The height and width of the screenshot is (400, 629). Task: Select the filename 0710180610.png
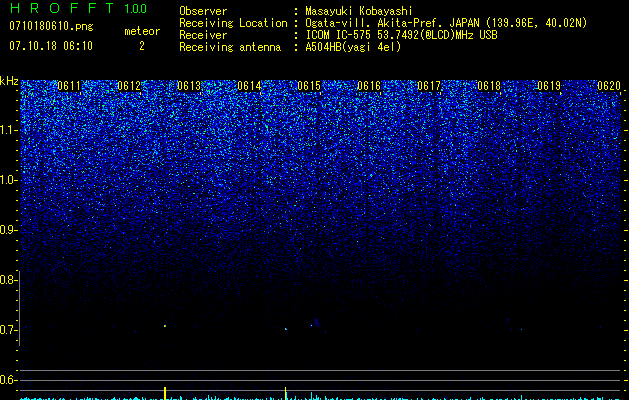pos(51,26)
